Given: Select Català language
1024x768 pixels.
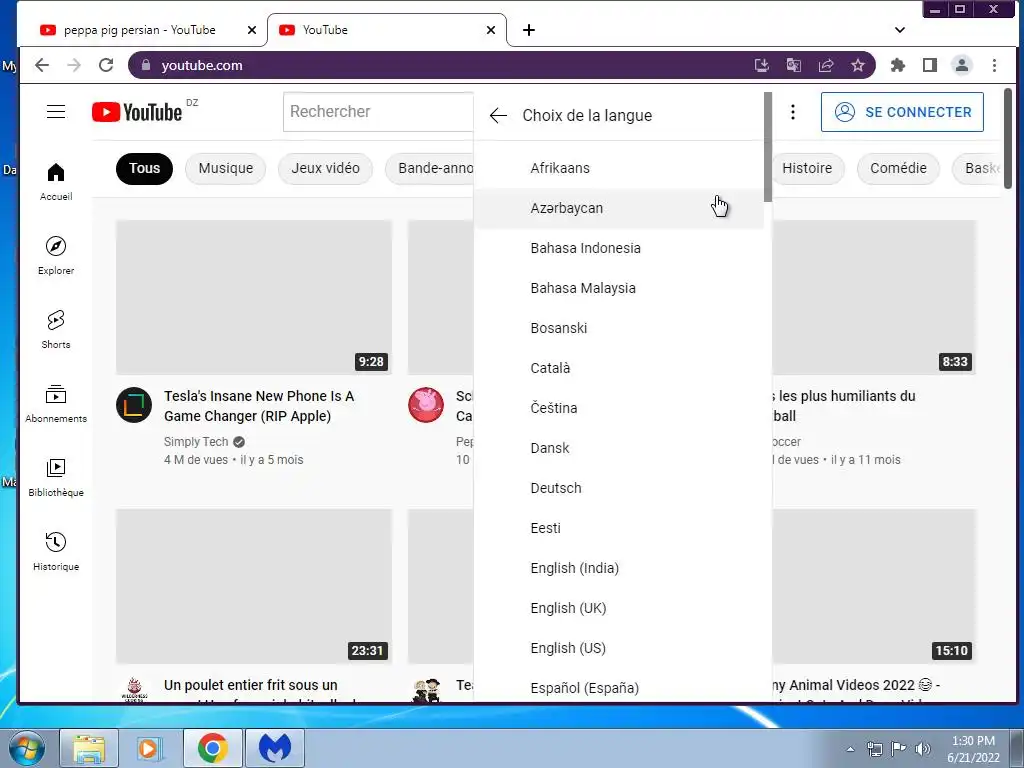Looking at the screenshot, I should pyautogui.click(x=619, y=368).
